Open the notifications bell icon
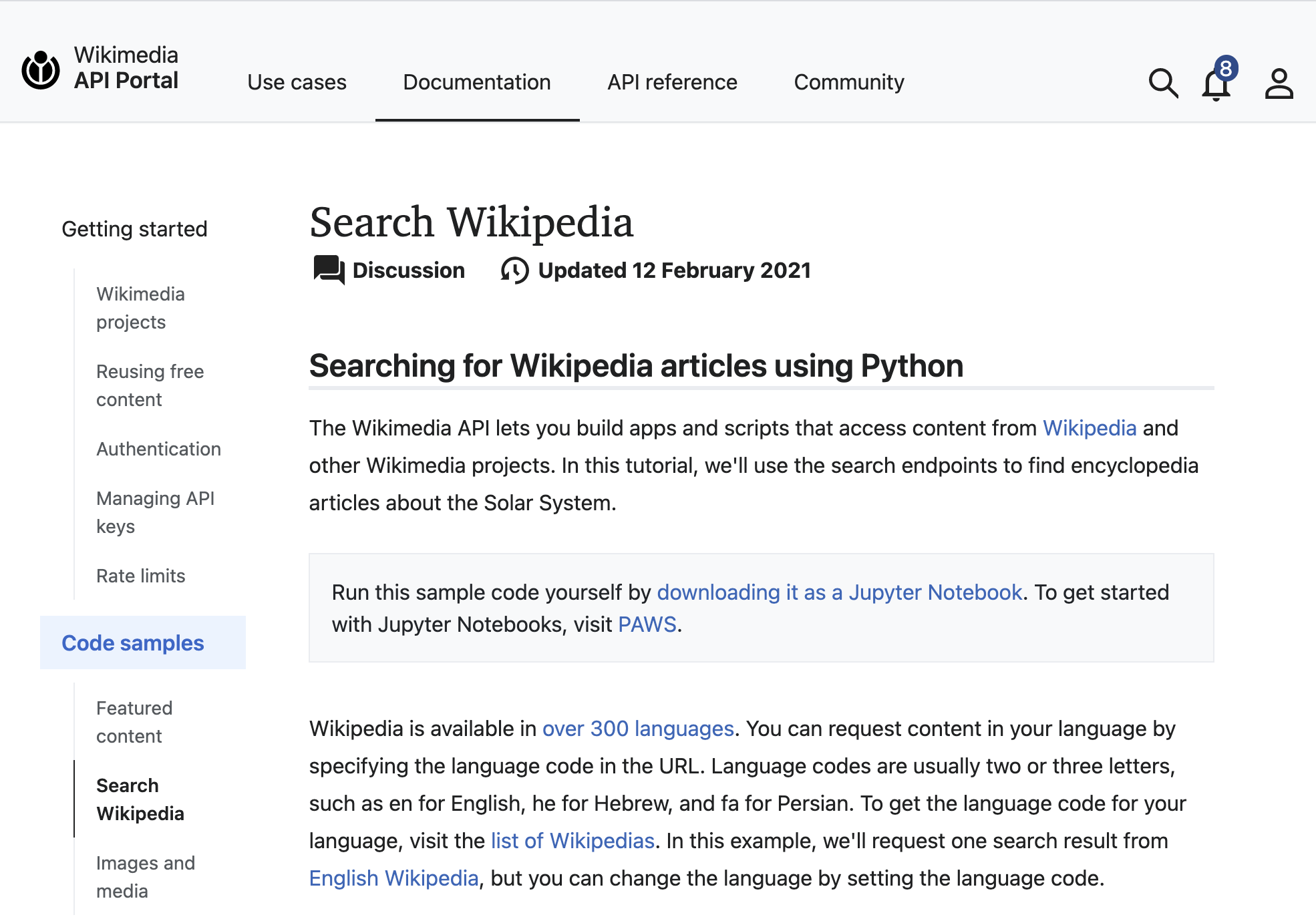 click(x=1216, y=83)
